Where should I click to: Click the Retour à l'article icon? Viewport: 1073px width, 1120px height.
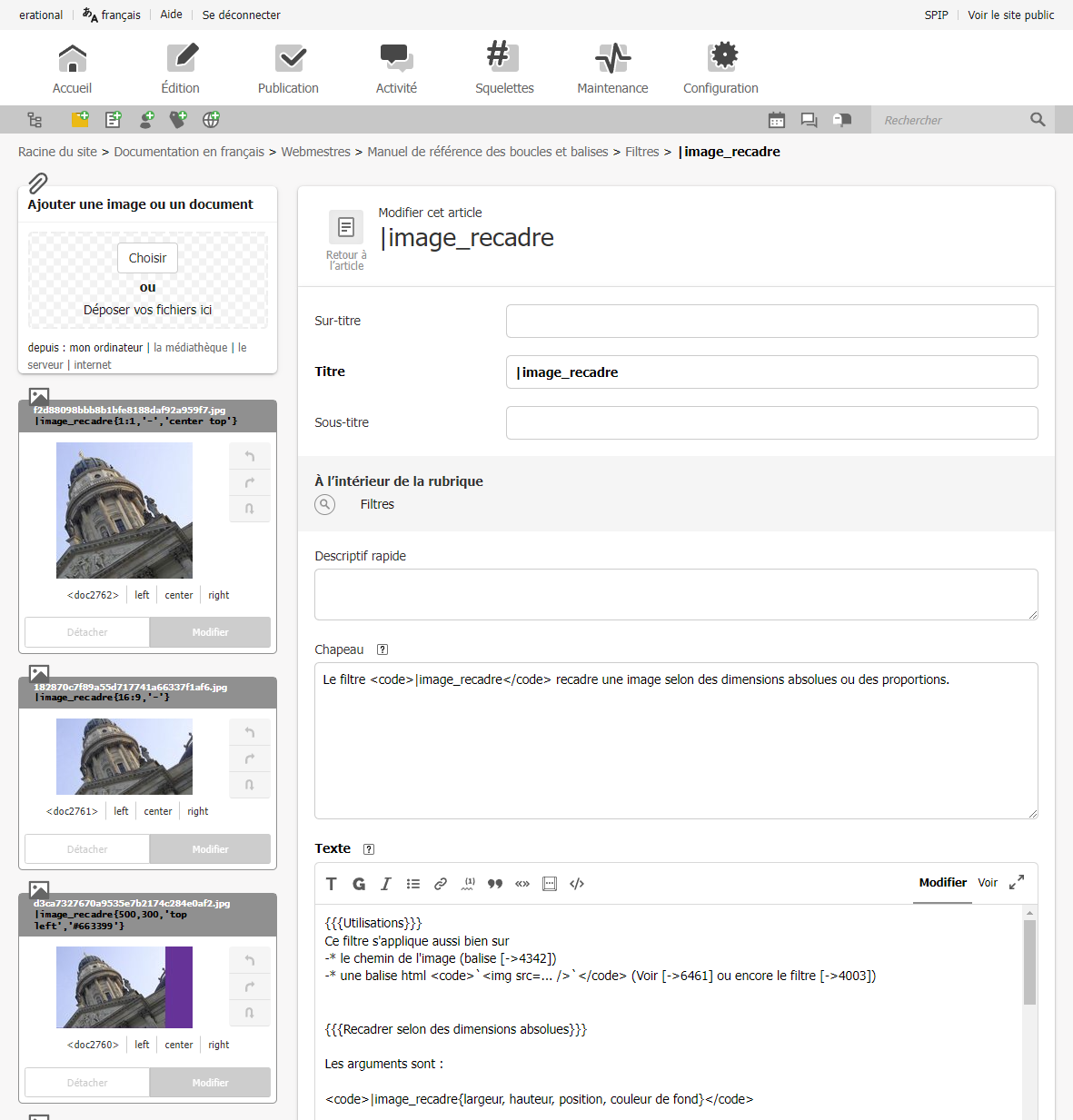pos(346,227)
